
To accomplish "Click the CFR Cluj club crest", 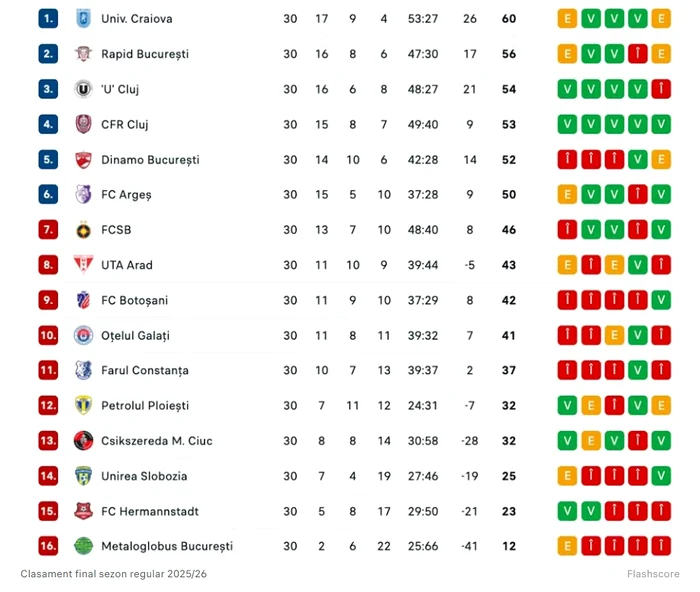I will pos(83,124).
